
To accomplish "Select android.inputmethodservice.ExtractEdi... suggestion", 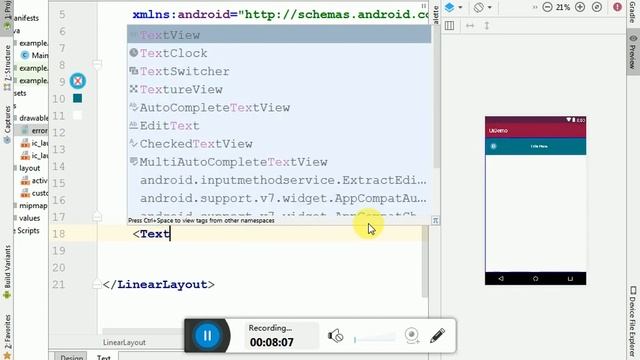I will coord(279,180).
